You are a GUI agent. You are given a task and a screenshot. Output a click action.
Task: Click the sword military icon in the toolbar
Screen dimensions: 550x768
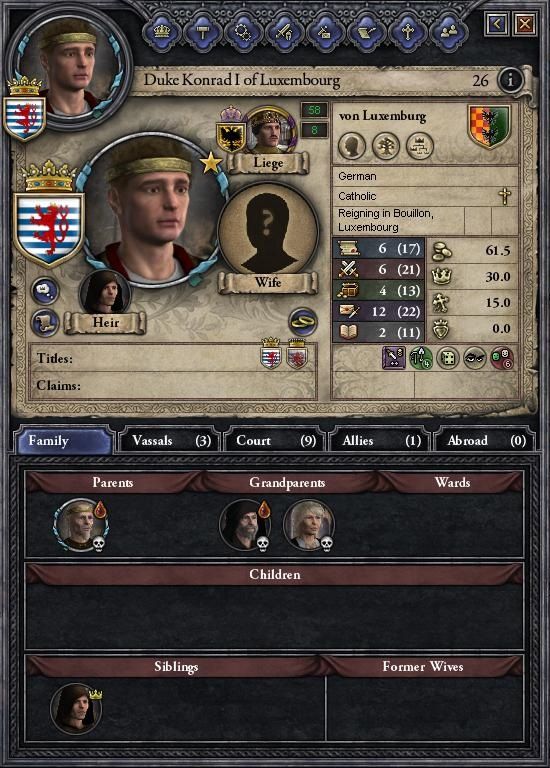tap(285, 32)
